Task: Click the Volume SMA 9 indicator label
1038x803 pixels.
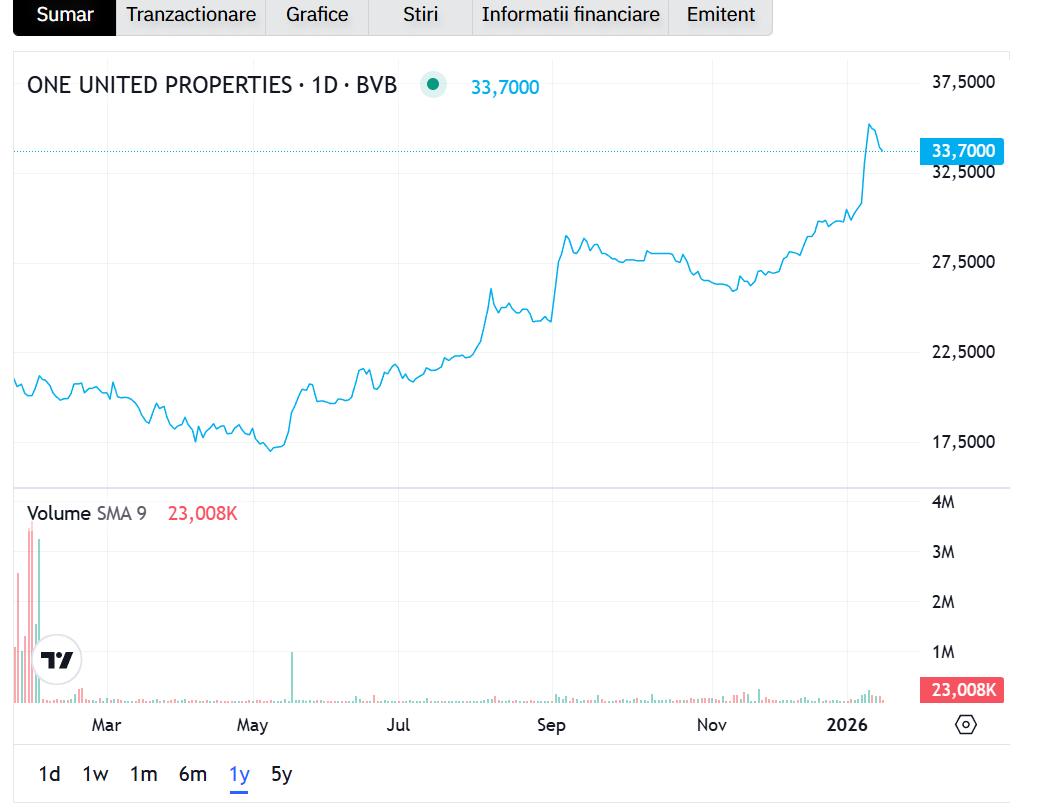Action: coord(87,514)
